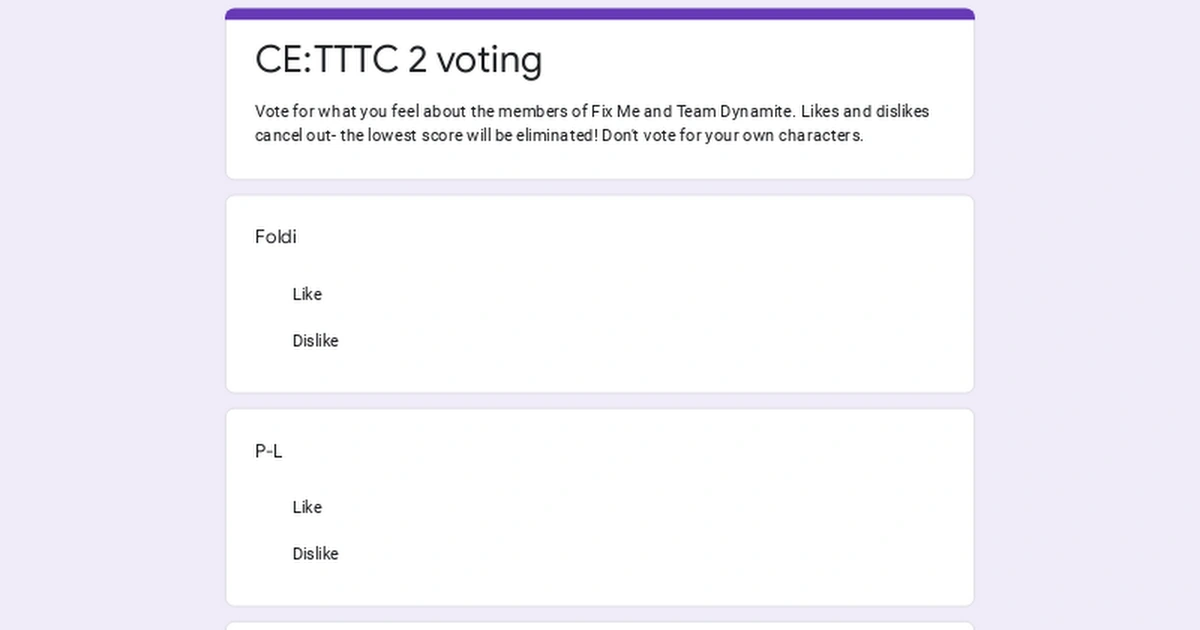Click the Foldi question label
Screen dimensions: 1200x630
[275, 237]
